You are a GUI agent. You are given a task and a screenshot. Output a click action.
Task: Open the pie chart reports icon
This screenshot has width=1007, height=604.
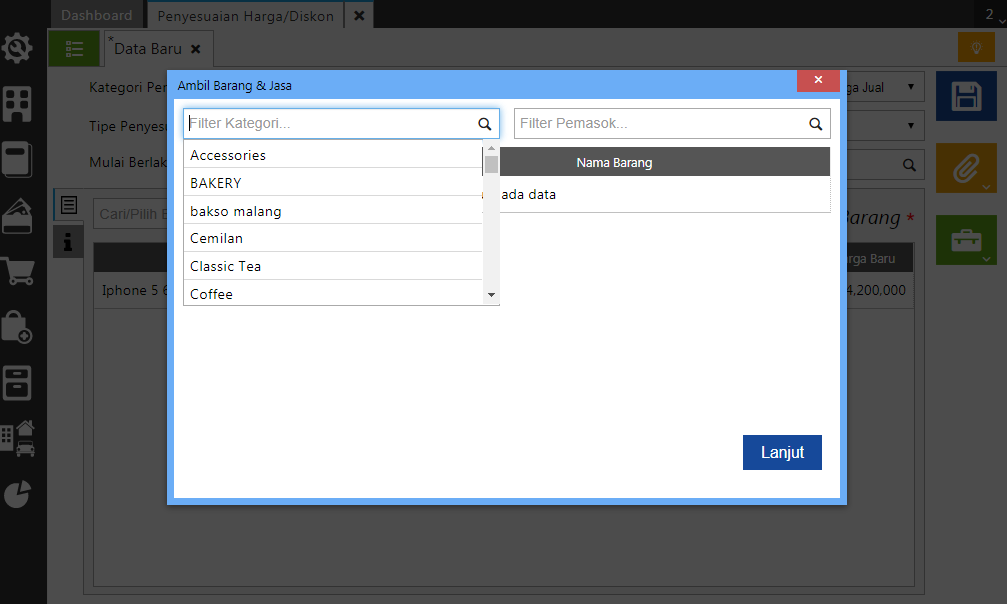[x=17, y=493]
